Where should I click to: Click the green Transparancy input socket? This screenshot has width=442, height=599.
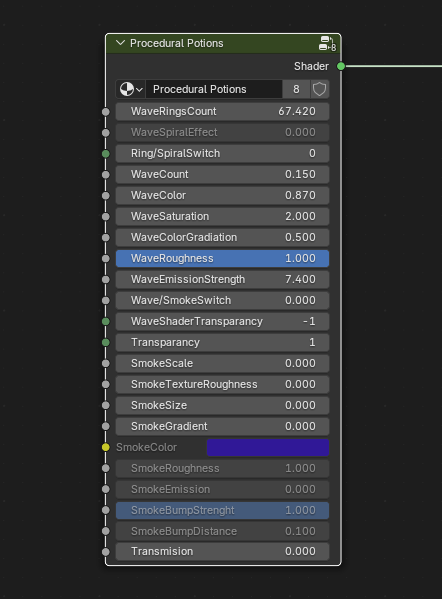click(106, 342)
